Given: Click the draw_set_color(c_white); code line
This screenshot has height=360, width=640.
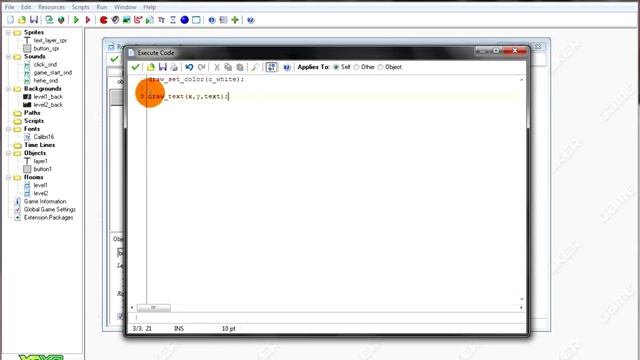Looking at the screenshot, I should (x=196, y=79).
